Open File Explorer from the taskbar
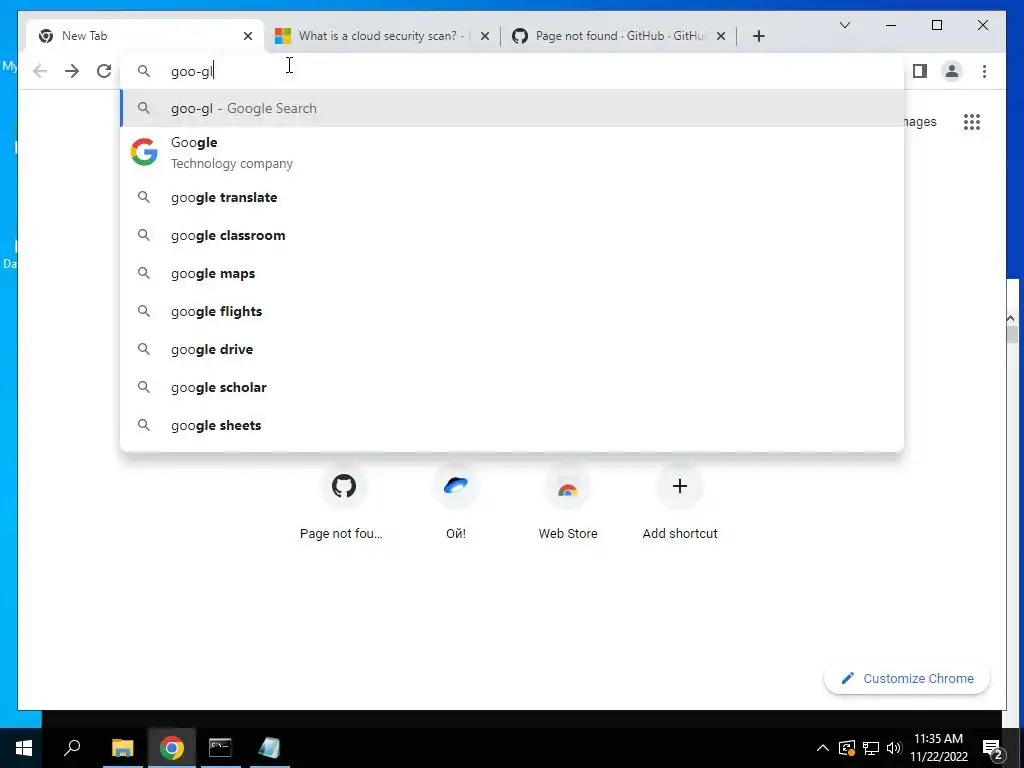Screen dimensions: 1024x768 click(122, 748)
